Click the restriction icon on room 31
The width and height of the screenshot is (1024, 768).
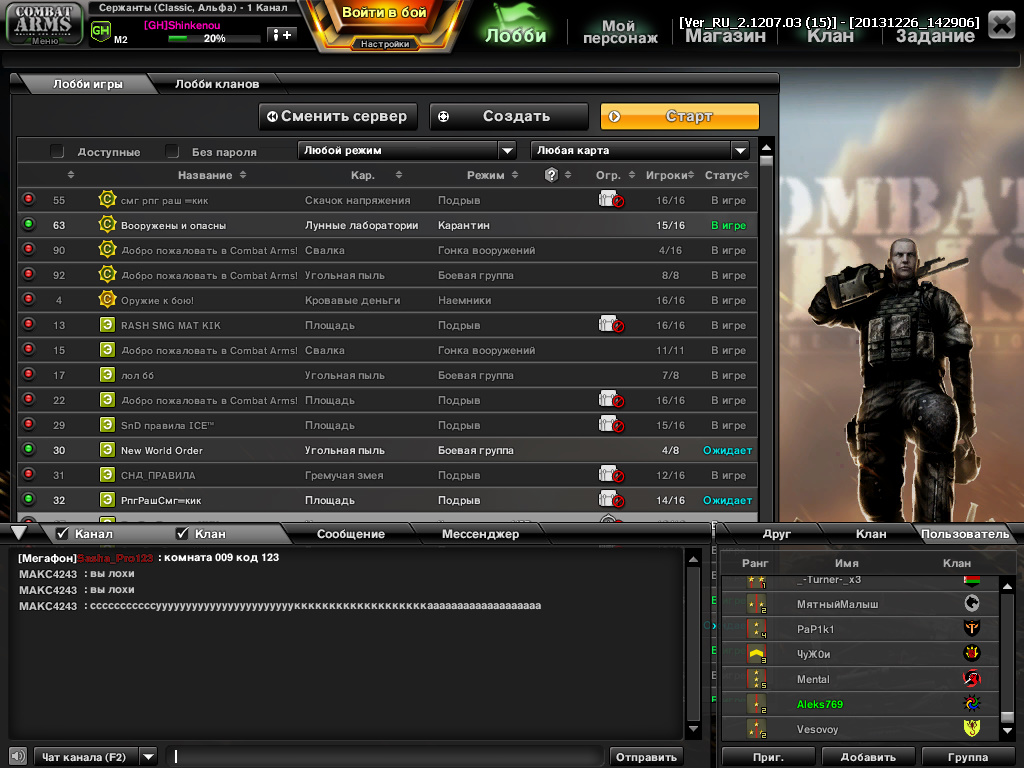[611, 474]
